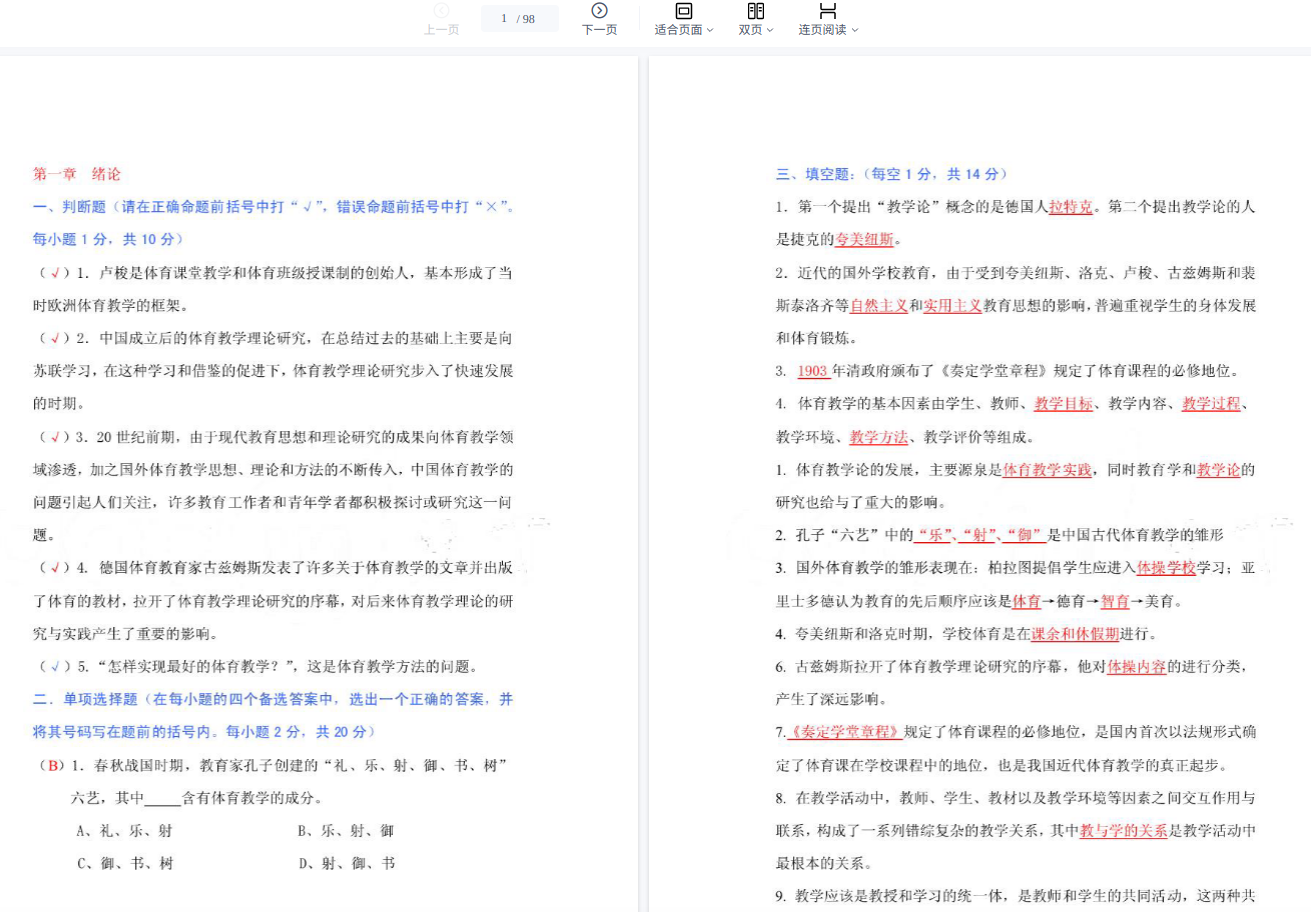Select the dual-page layout icon

(x=756, y=11)
